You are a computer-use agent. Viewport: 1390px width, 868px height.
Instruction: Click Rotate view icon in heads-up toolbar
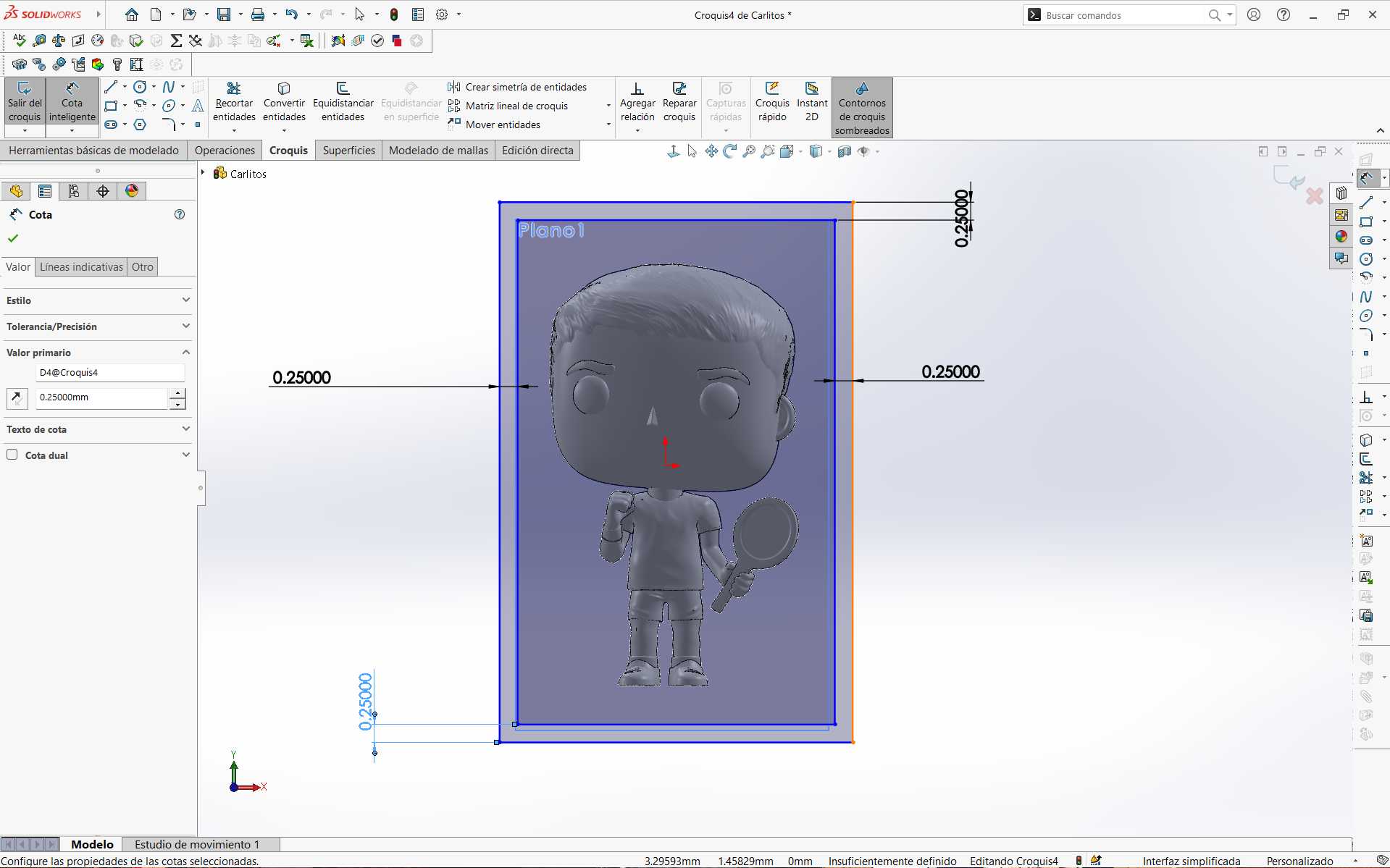pyautogui.click(x=730, y=151)
